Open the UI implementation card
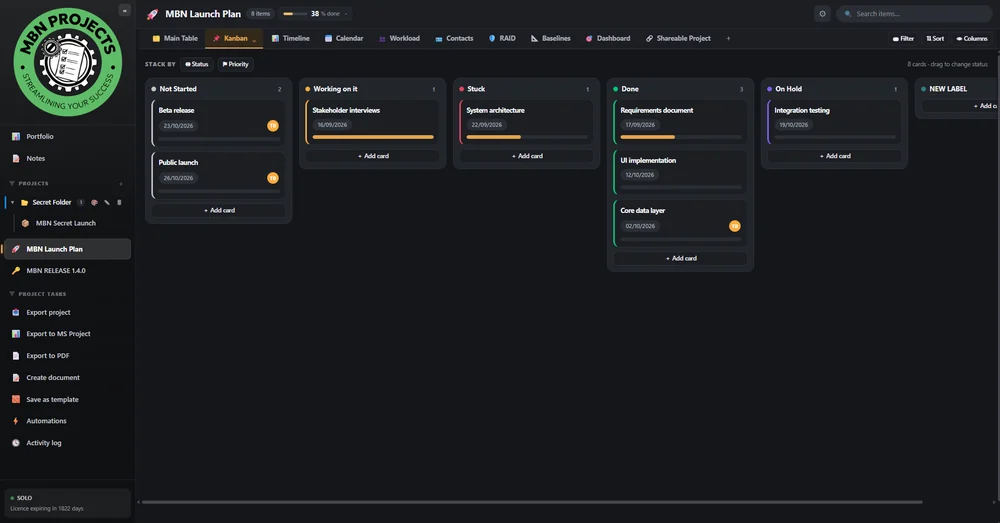This screenshot has width=1000, height=523. coord(680,172)
